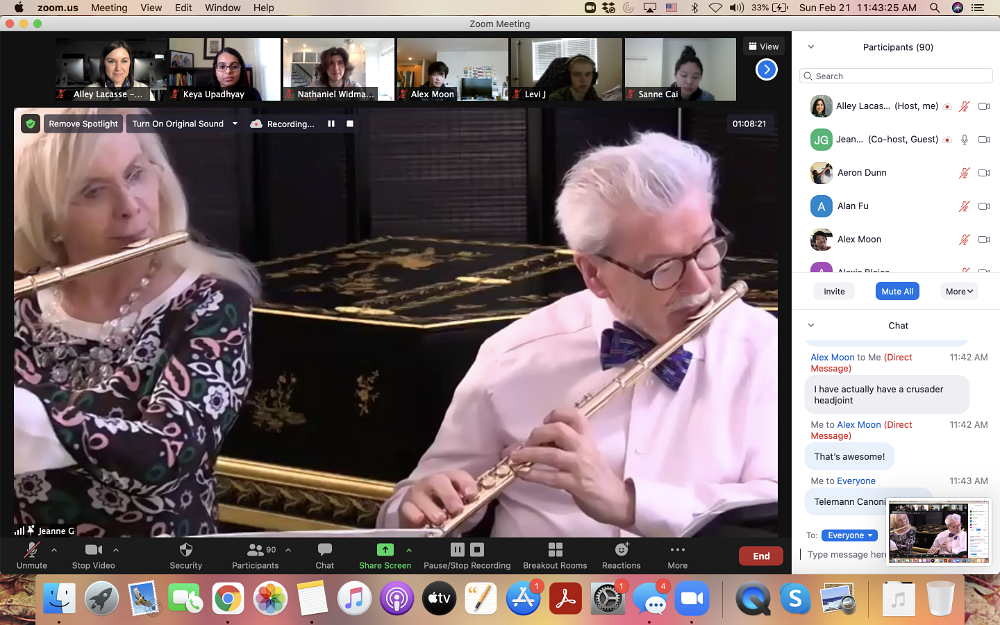This screenshot has height=625, width=1000.
Task: Pause recording from the bottom toolbar
Action: (457, 550)
